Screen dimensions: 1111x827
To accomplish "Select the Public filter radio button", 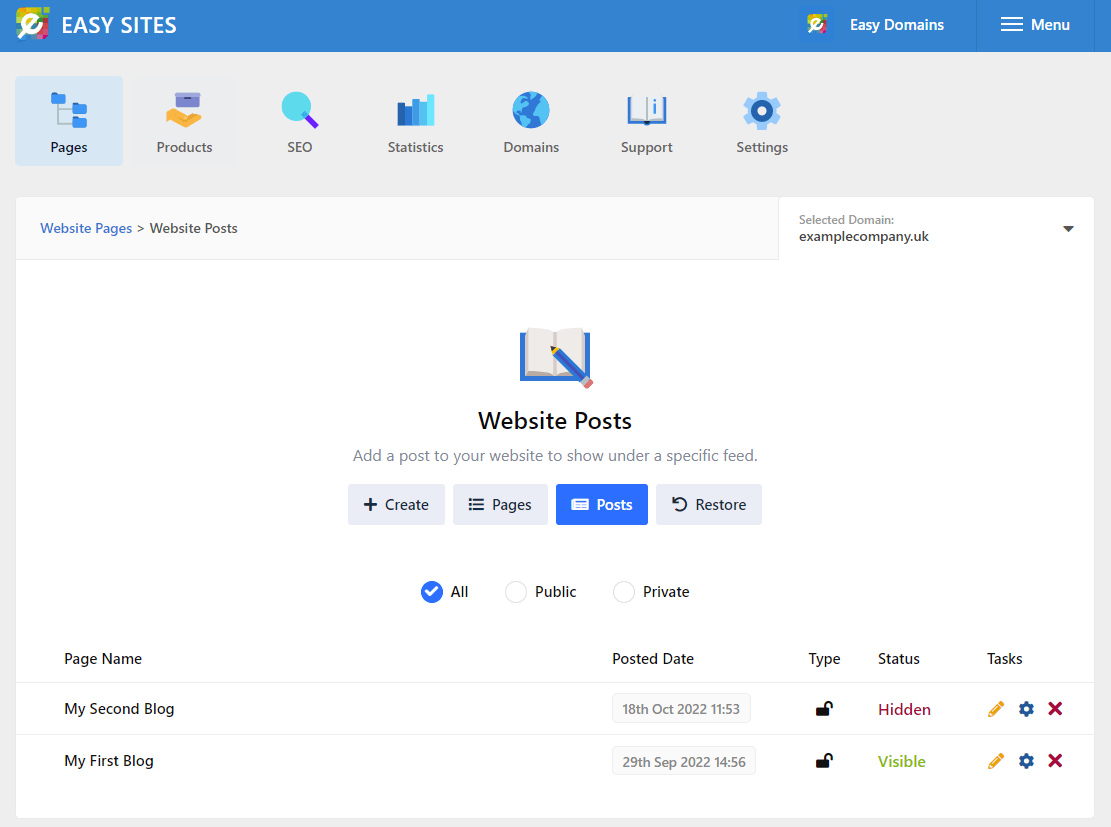I will coord(516,592).
